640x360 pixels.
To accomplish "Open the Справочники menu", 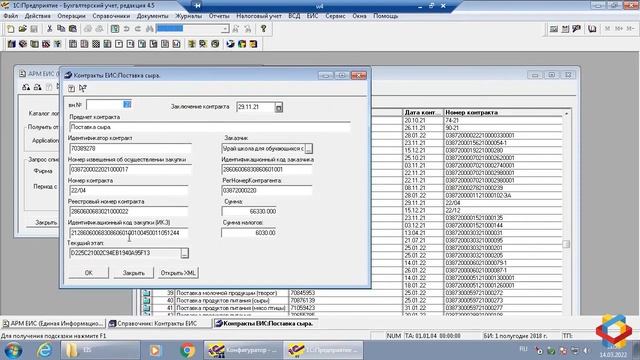I will (x=111, y=16).
